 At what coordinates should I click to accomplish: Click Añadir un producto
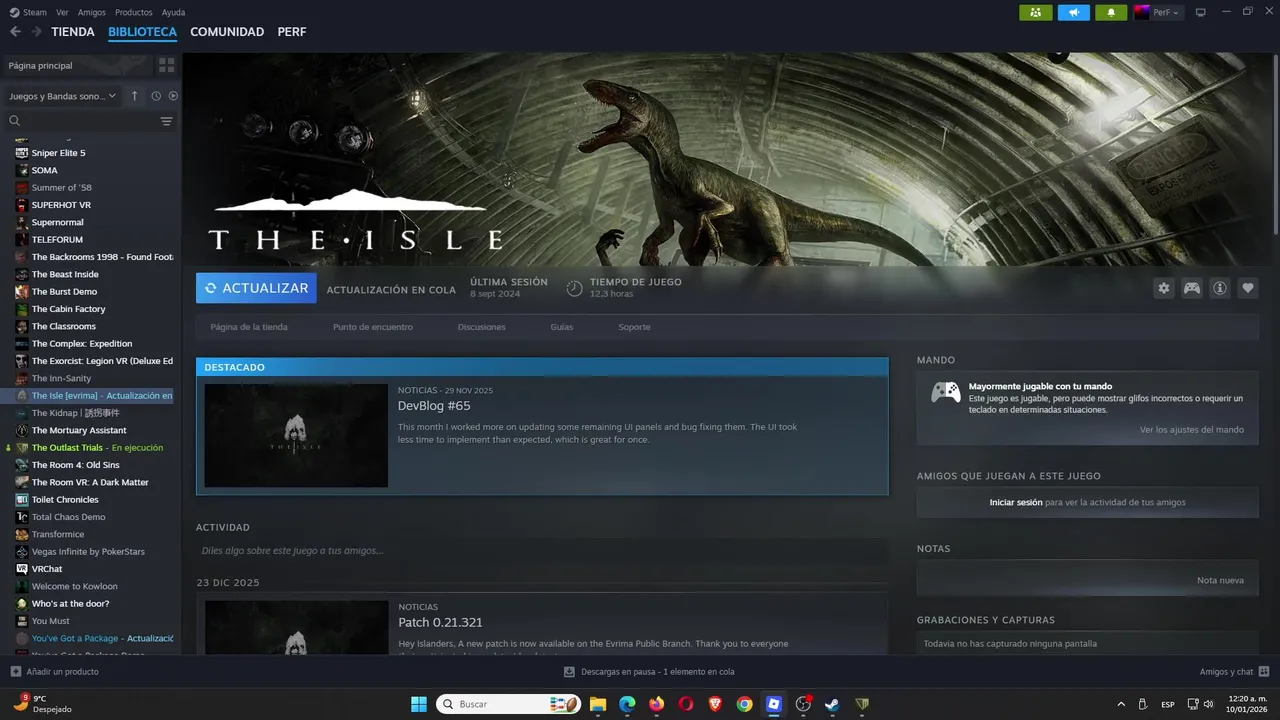[54, 672]
